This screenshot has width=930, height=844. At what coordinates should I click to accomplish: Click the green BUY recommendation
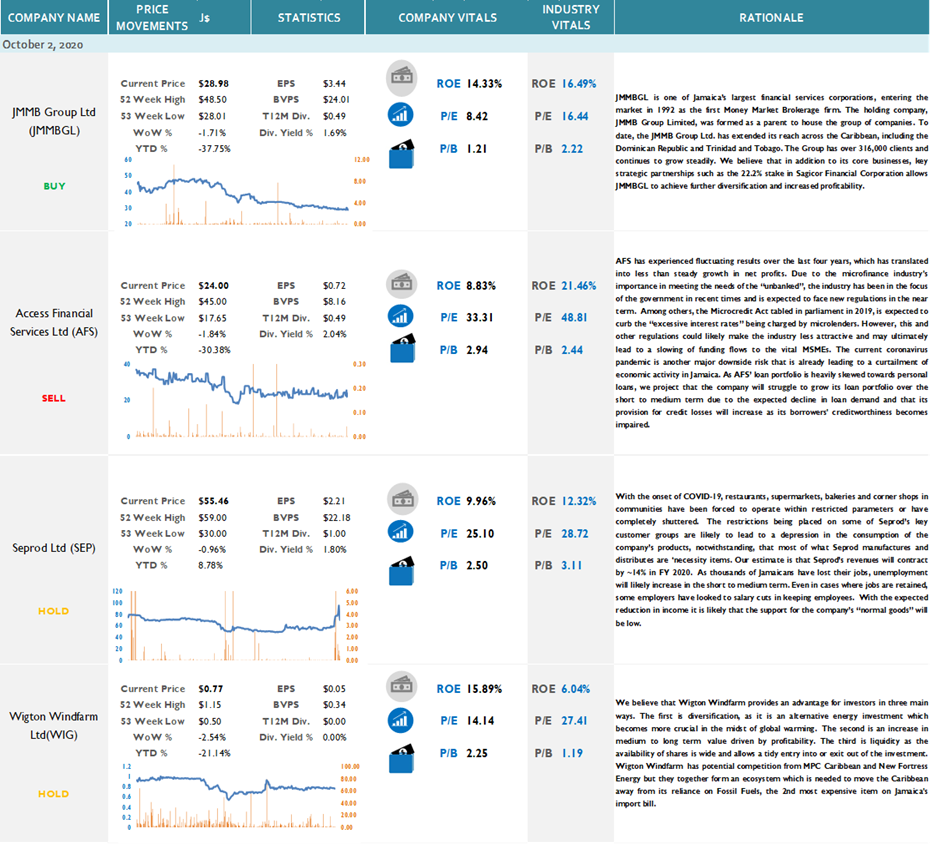pos(54,186)
